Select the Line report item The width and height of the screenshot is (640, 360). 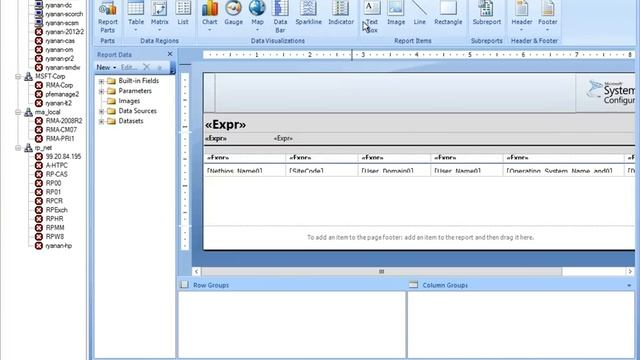[420, 14]
